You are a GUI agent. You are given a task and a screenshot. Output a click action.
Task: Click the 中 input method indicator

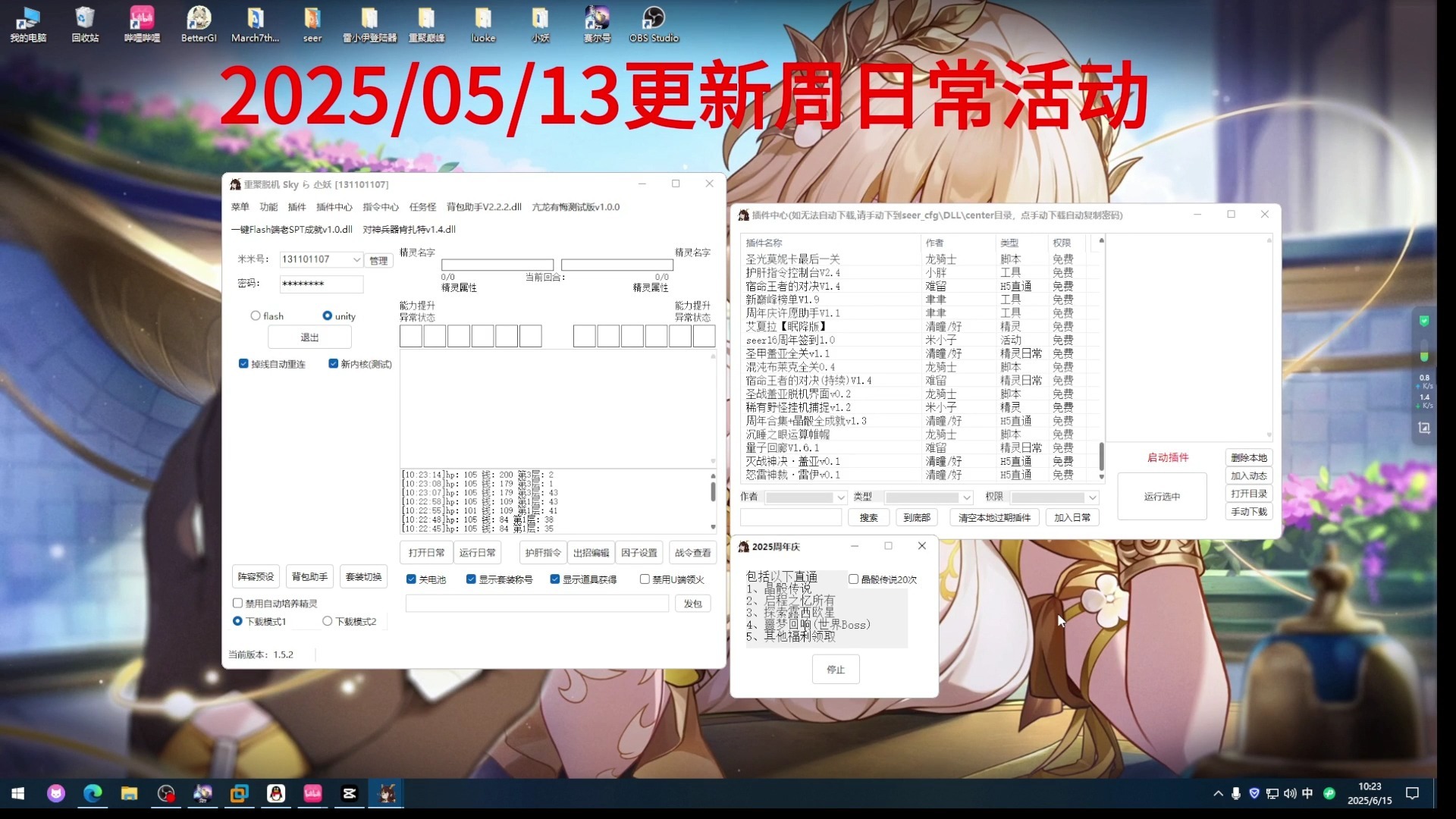click(1307, 793)
